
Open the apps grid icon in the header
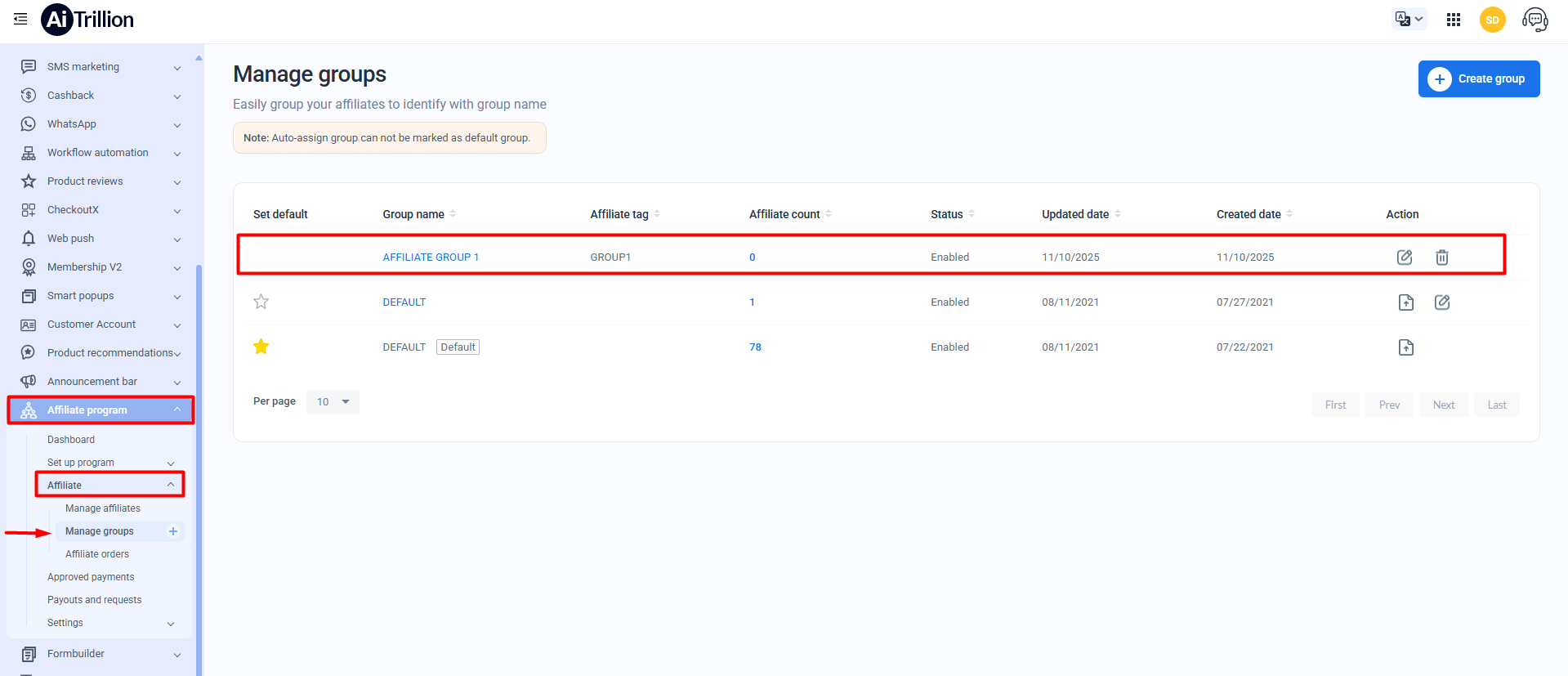1453,20
